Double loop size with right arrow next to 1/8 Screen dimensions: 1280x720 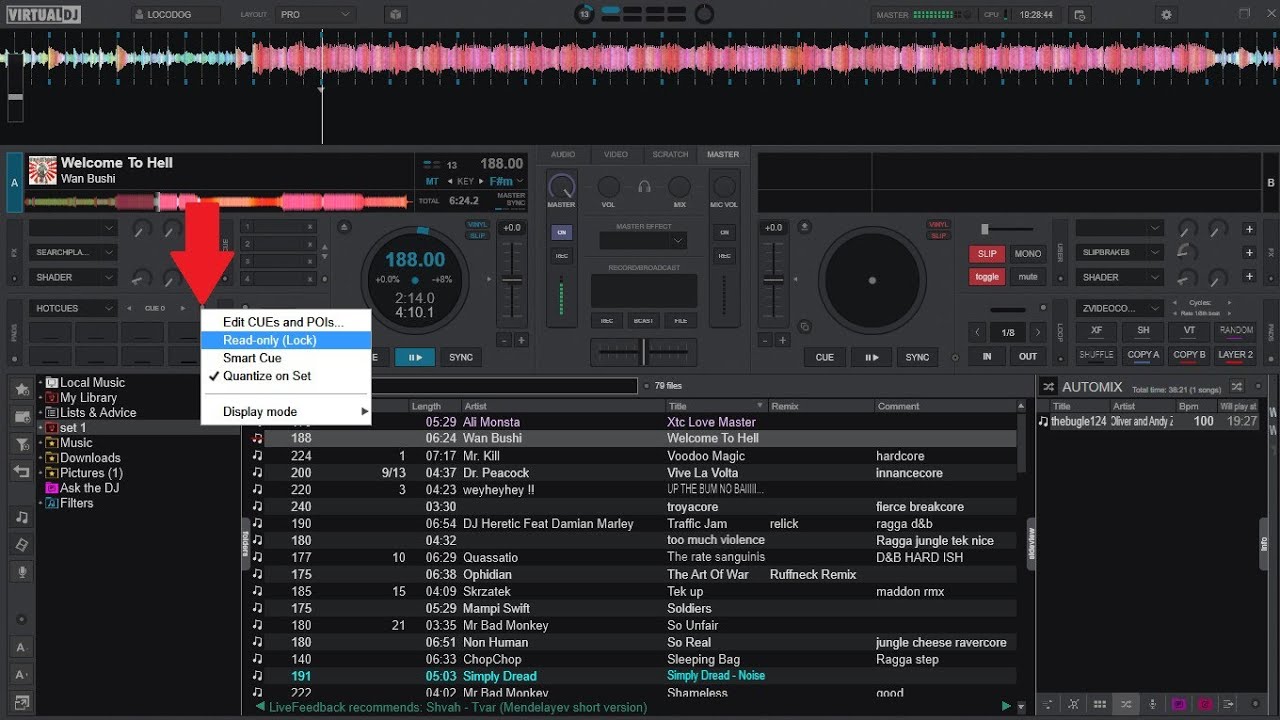[x=1037, y=332]
